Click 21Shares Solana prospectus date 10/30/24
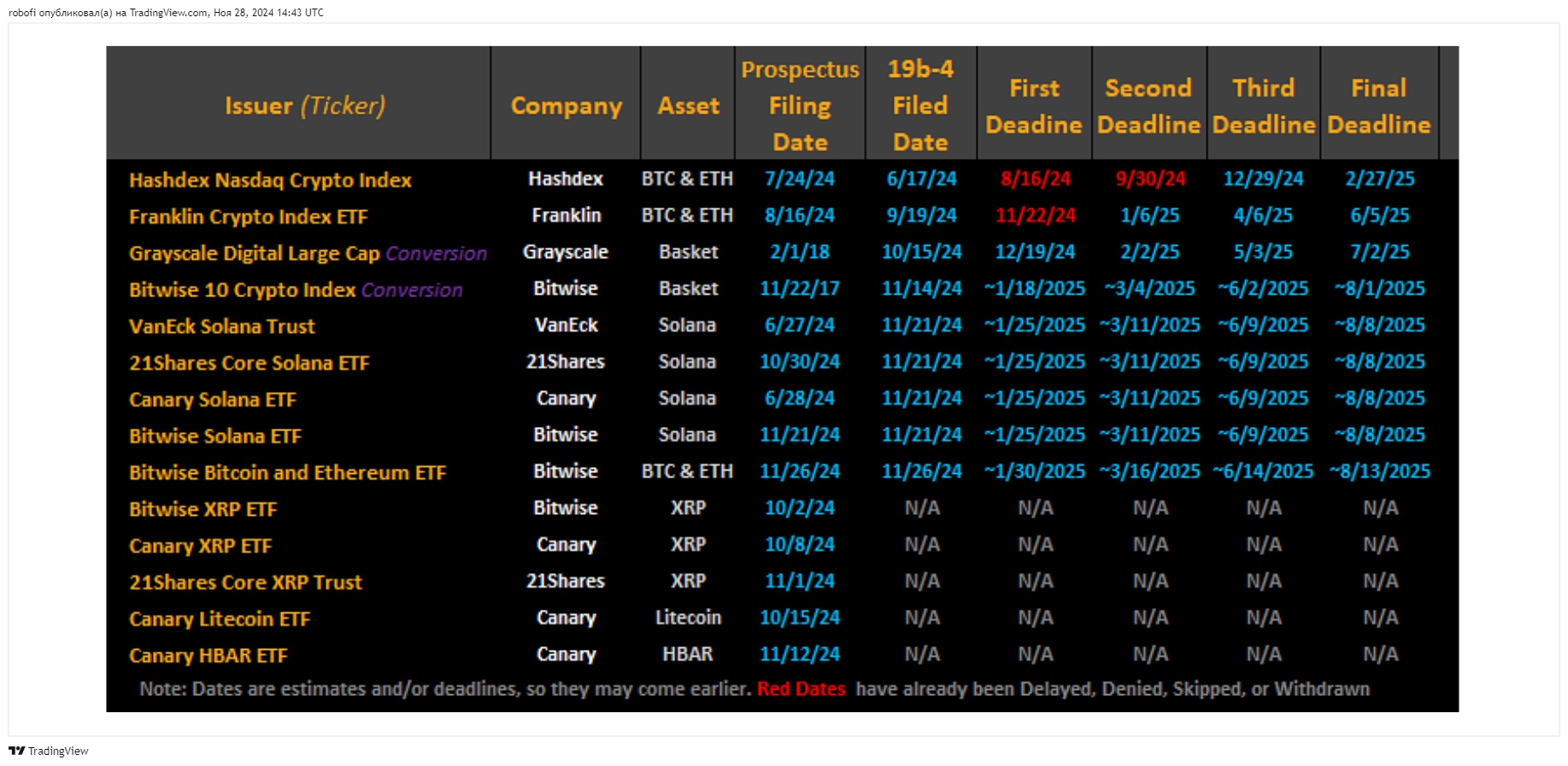Image resolution: width=1568 pixels, height=766 pixels. [x=800, y=362]
